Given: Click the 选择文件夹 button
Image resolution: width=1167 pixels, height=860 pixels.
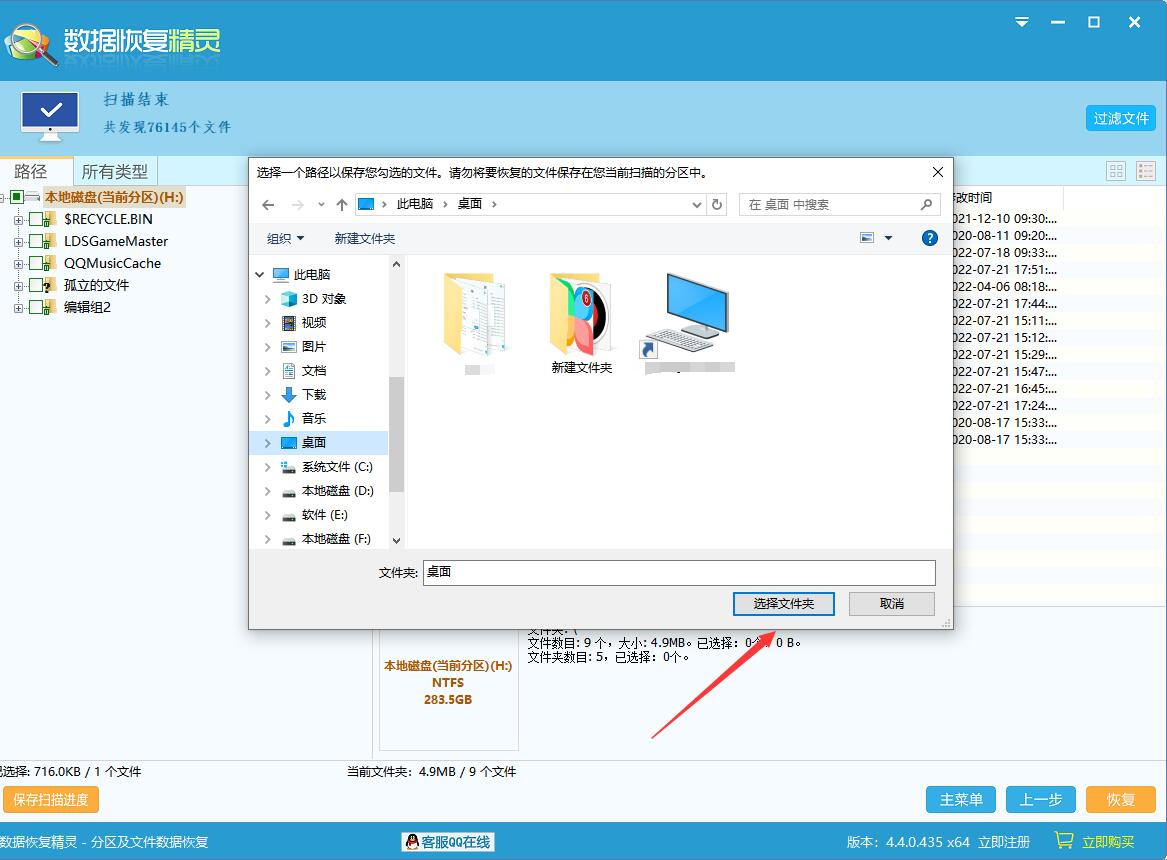Looking at the screenshot, I should pyautogui.click(x=783, y=604).
